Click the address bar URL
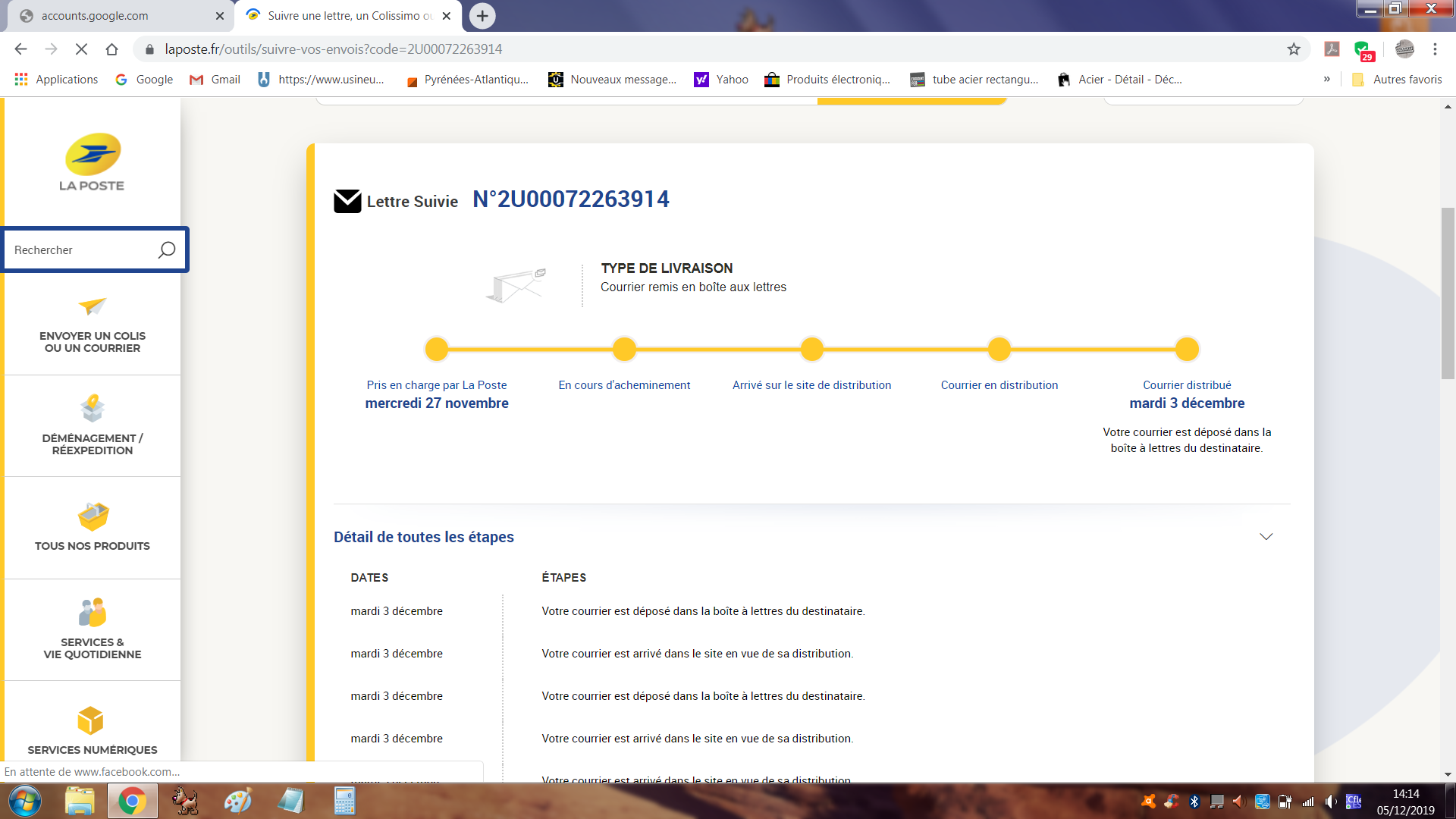1456x819 pixels. (334, 49)
